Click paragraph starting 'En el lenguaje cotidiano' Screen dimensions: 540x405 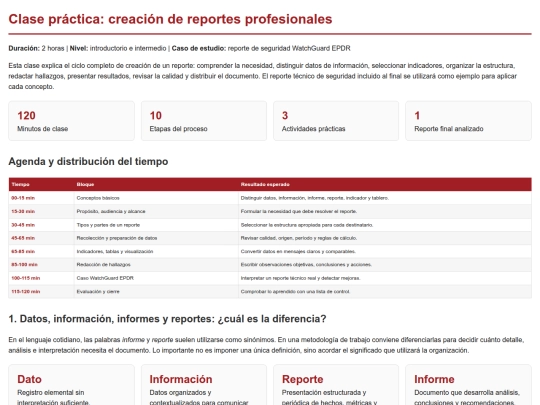pos(266,345)
